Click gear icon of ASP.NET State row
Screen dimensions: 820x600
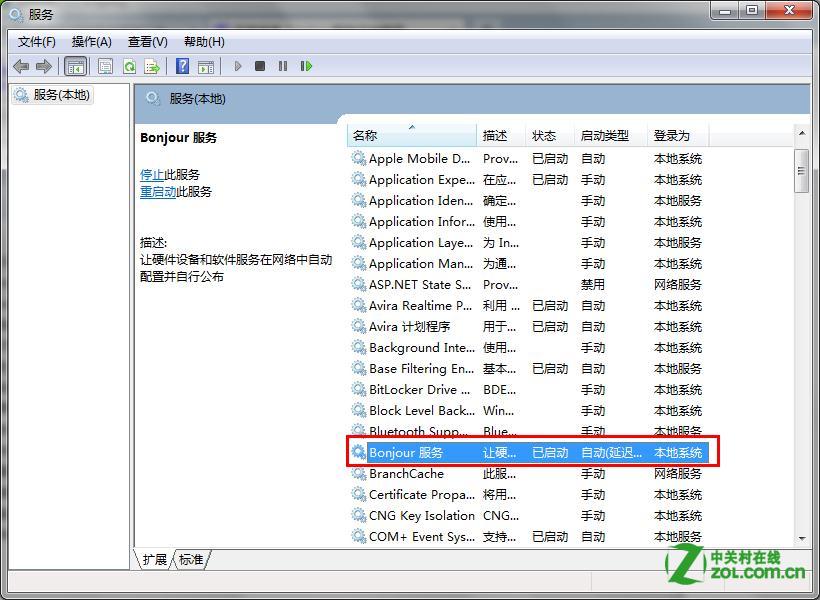click(x=359, y=284)
